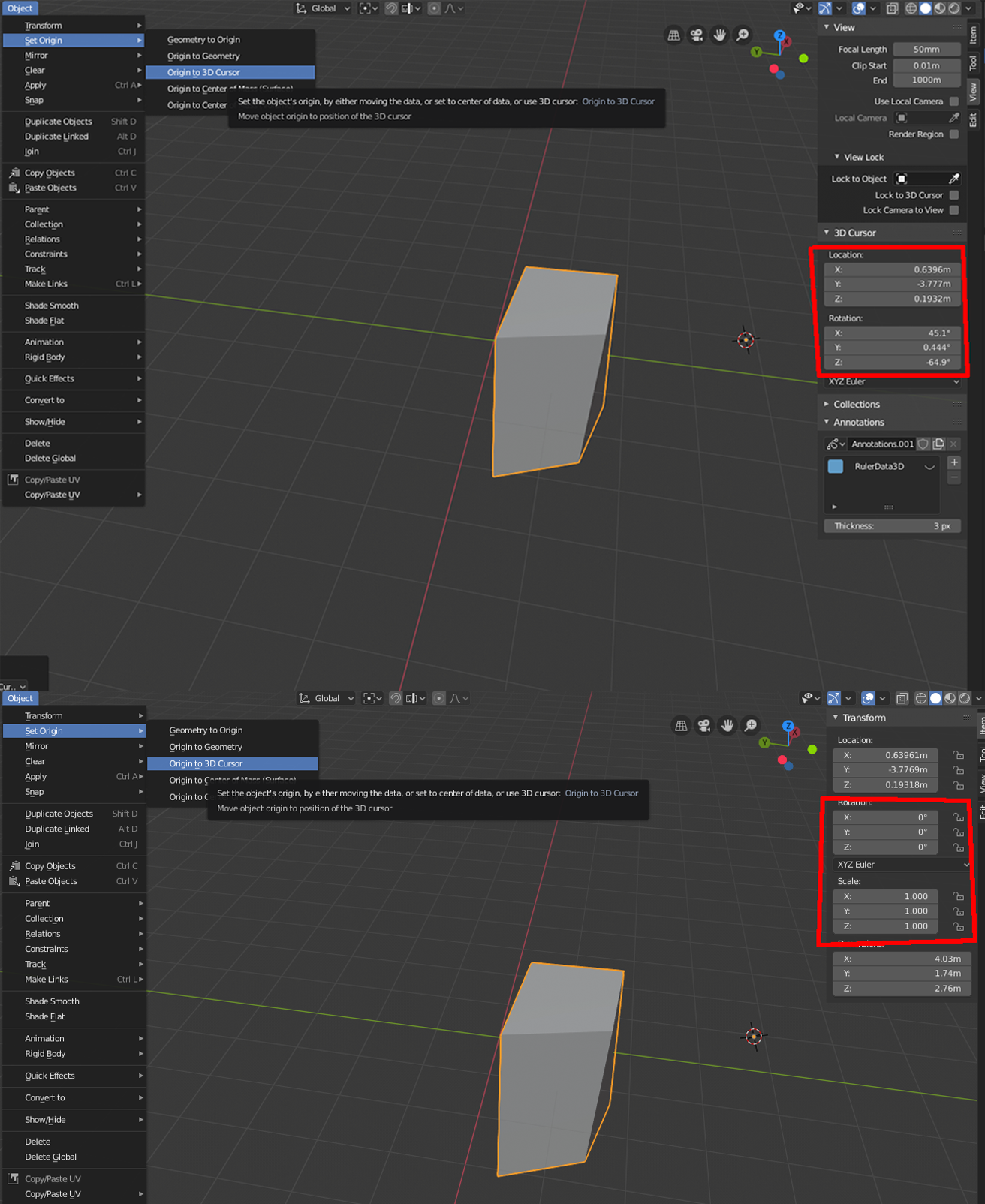This screenshot has height=1204, width=985.
Task: Open RulerData3D layer color swatch
Action: pos(835,466)
